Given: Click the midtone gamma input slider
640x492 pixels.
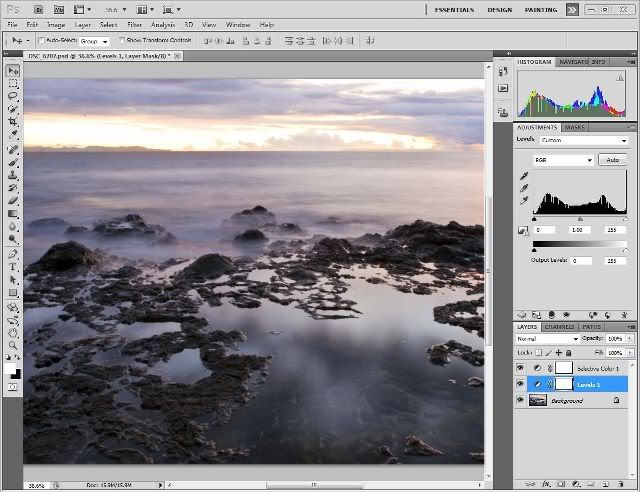Looking at the screenshot, I should [581, 220].
